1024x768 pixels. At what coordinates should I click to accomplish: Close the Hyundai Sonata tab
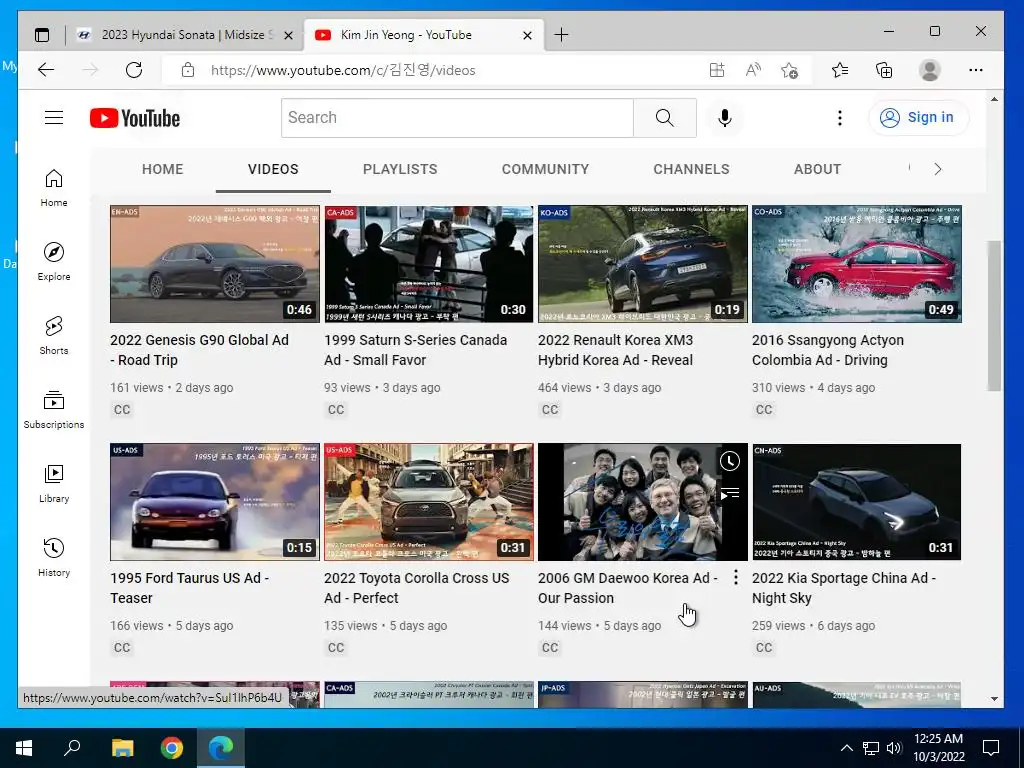[288, 35]
